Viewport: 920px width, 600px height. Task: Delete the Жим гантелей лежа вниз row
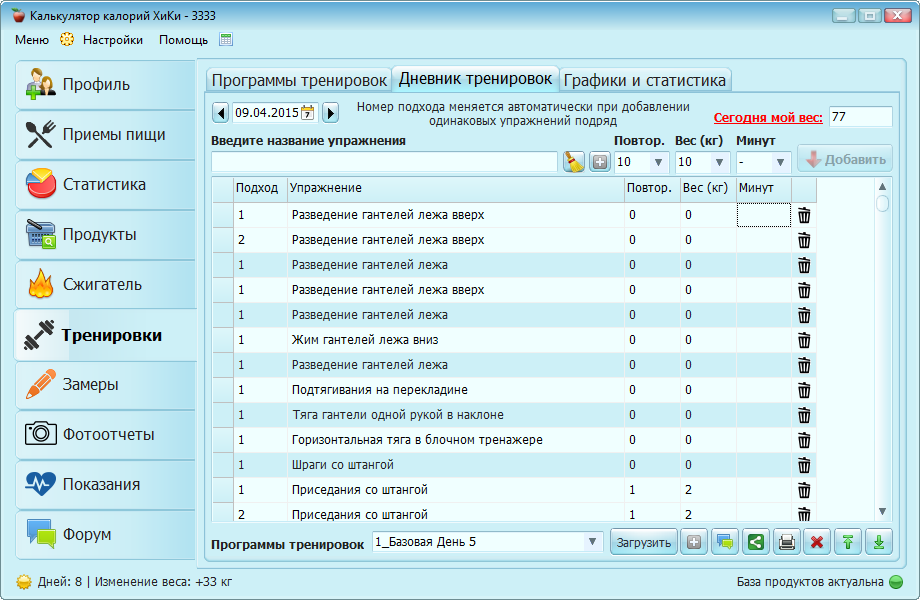[804, 340]
